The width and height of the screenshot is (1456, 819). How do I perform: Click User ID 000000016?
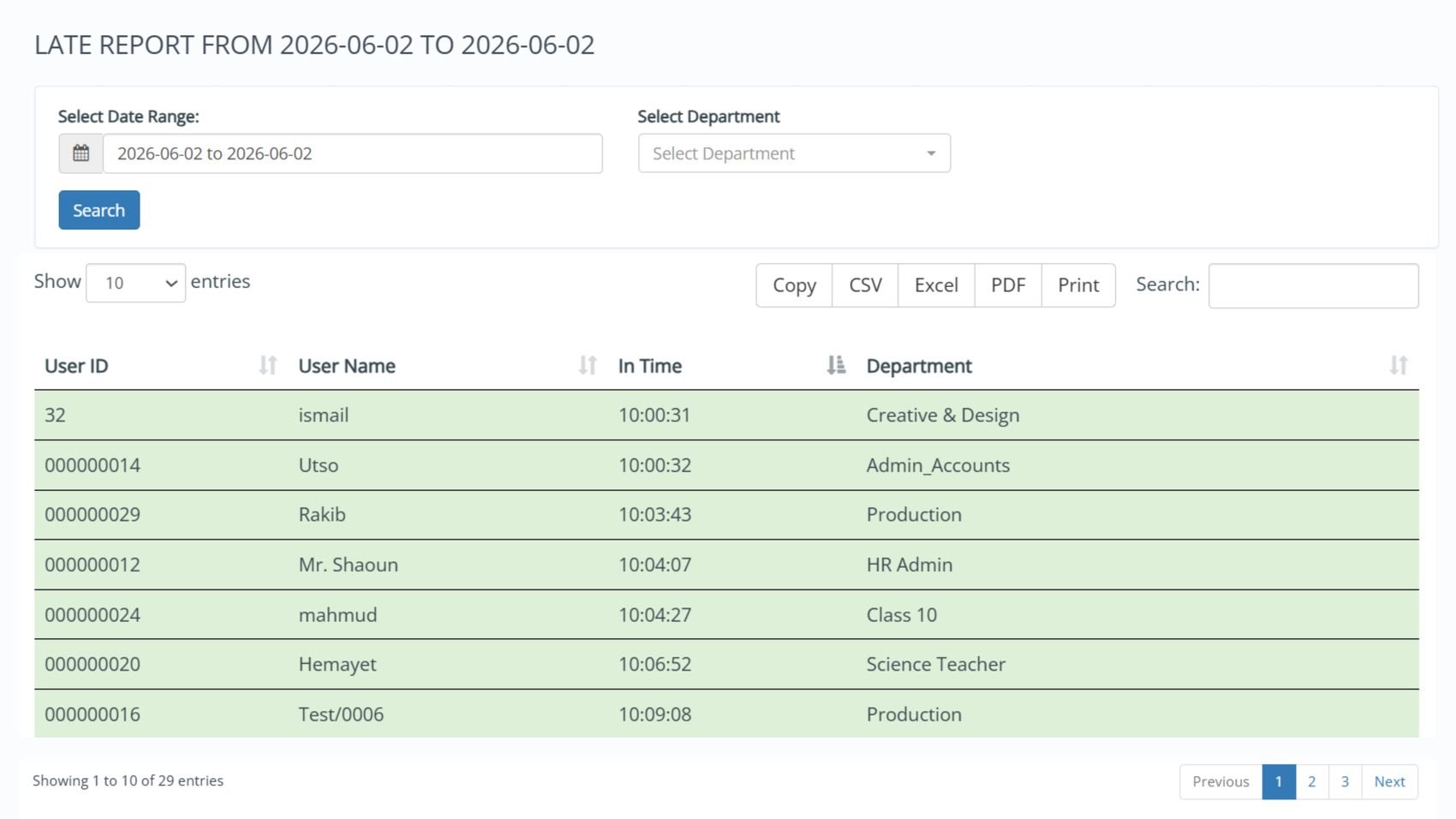click(92, 714)
